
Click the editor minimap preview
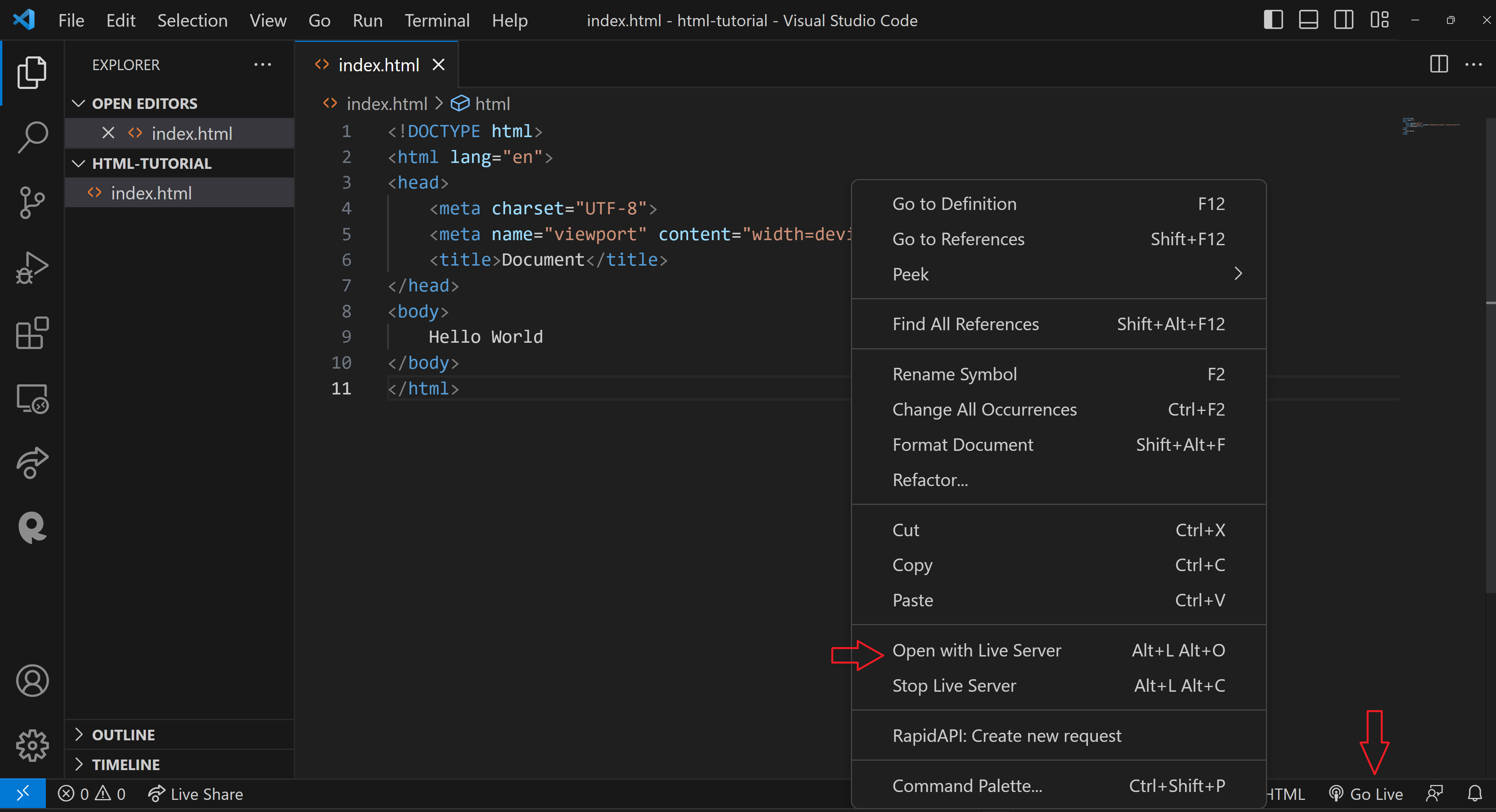1431,126
